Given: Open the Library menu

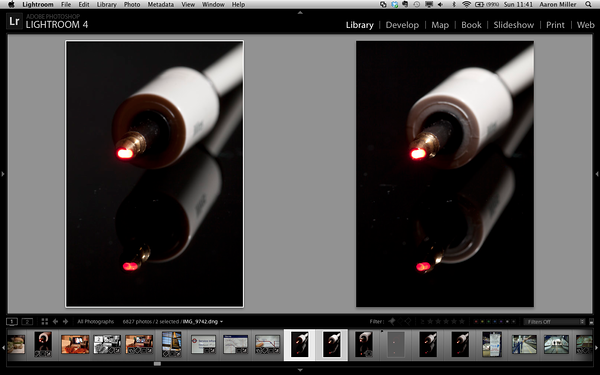Looking at the screenshot, I should (106, 5).
